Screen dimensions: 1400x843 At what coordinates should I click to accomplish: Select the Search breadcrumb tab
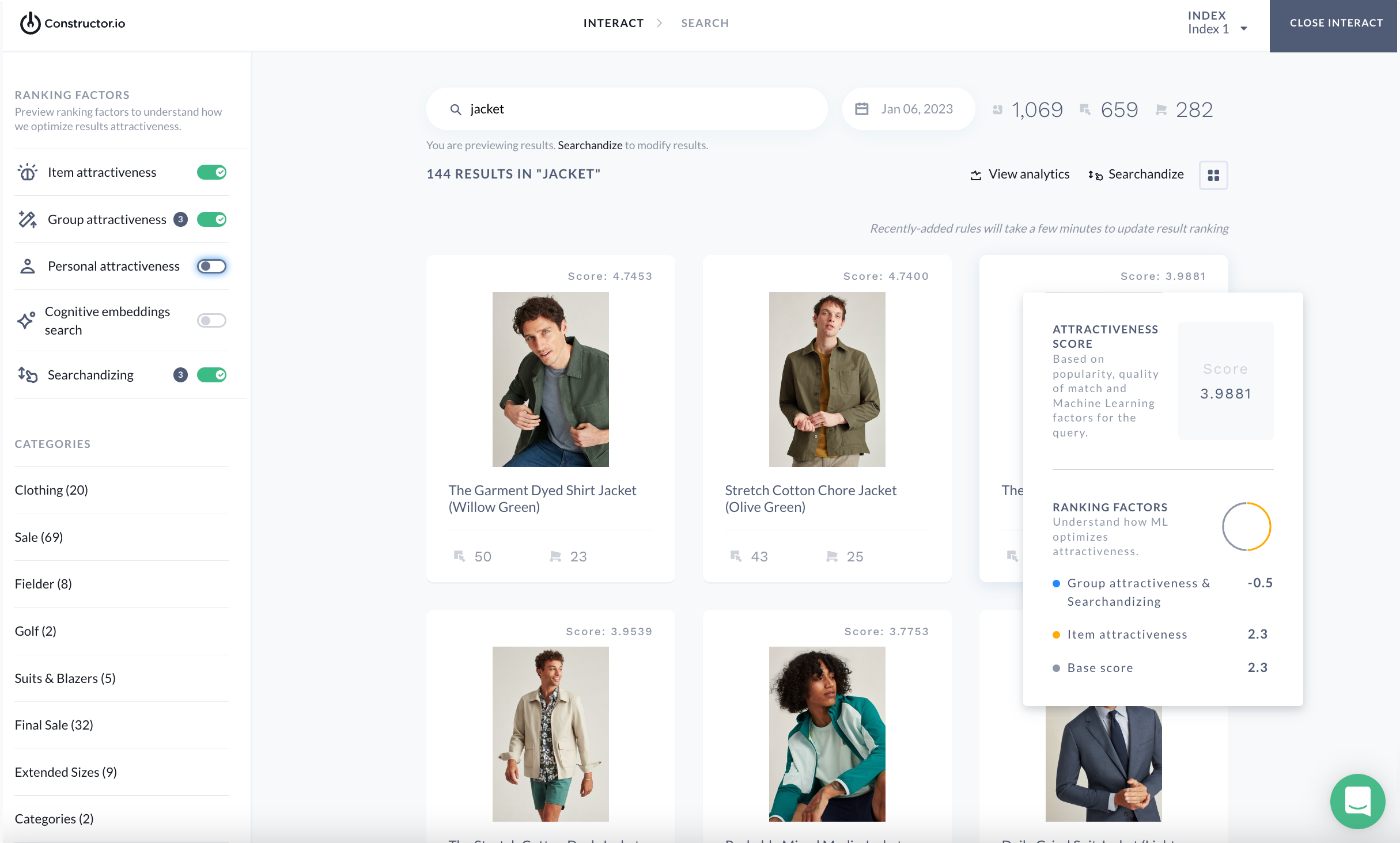pyautogui.click(x=705, y=23)
